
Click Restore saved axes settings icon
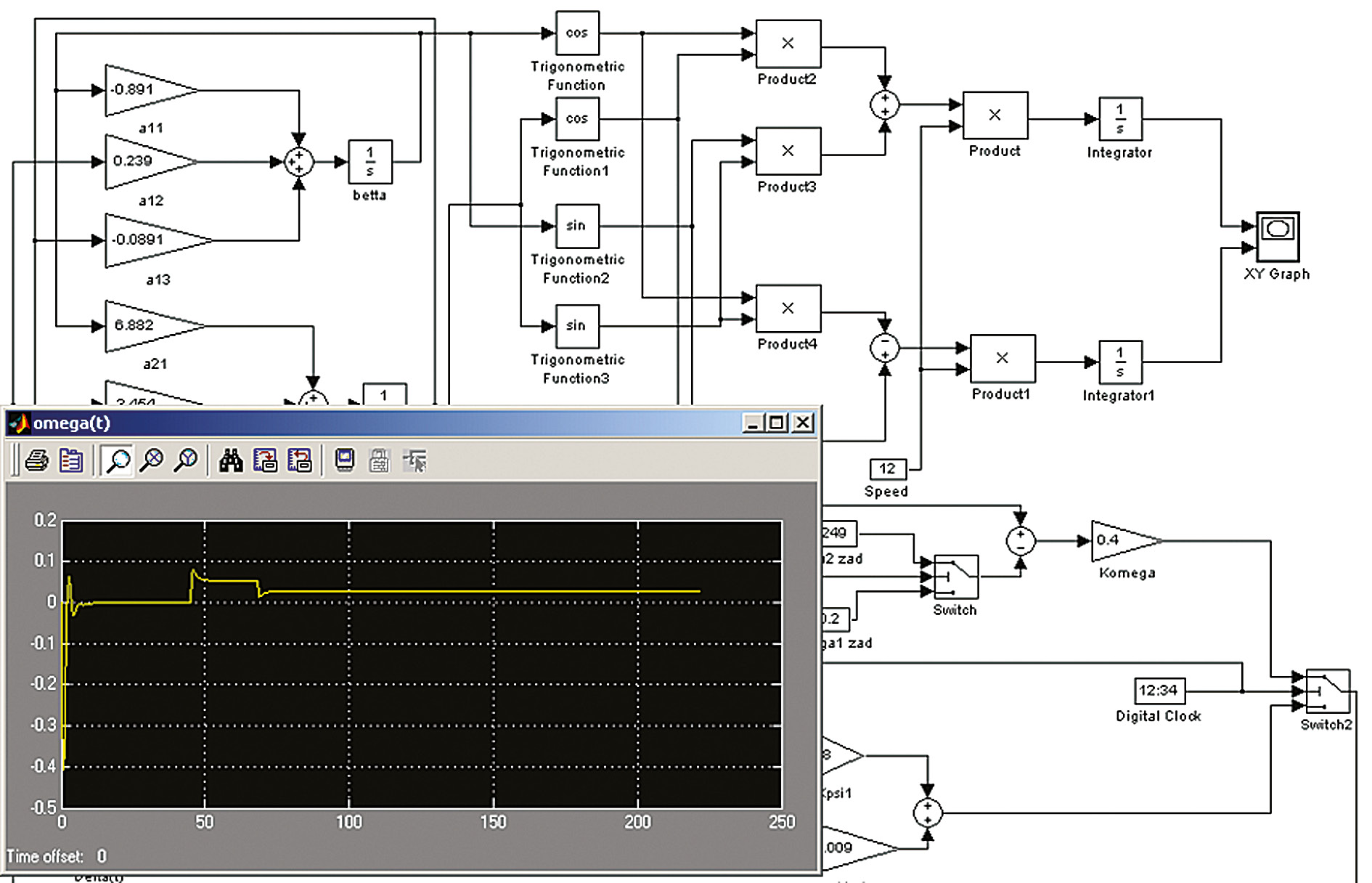click(x=299, y=460)
